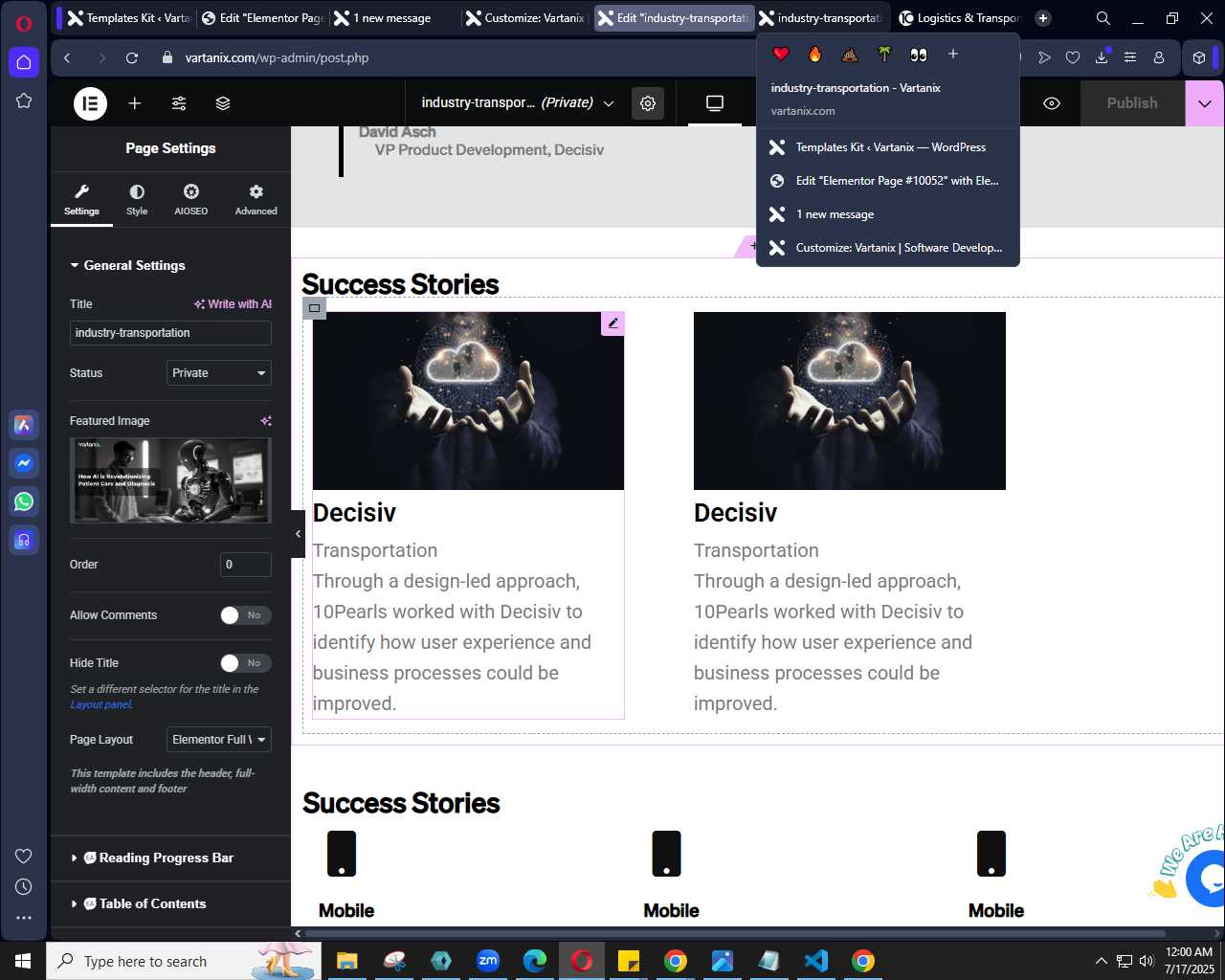
Task: Open Opera Easy Setup menu icon
Action: pos(1130,57)
